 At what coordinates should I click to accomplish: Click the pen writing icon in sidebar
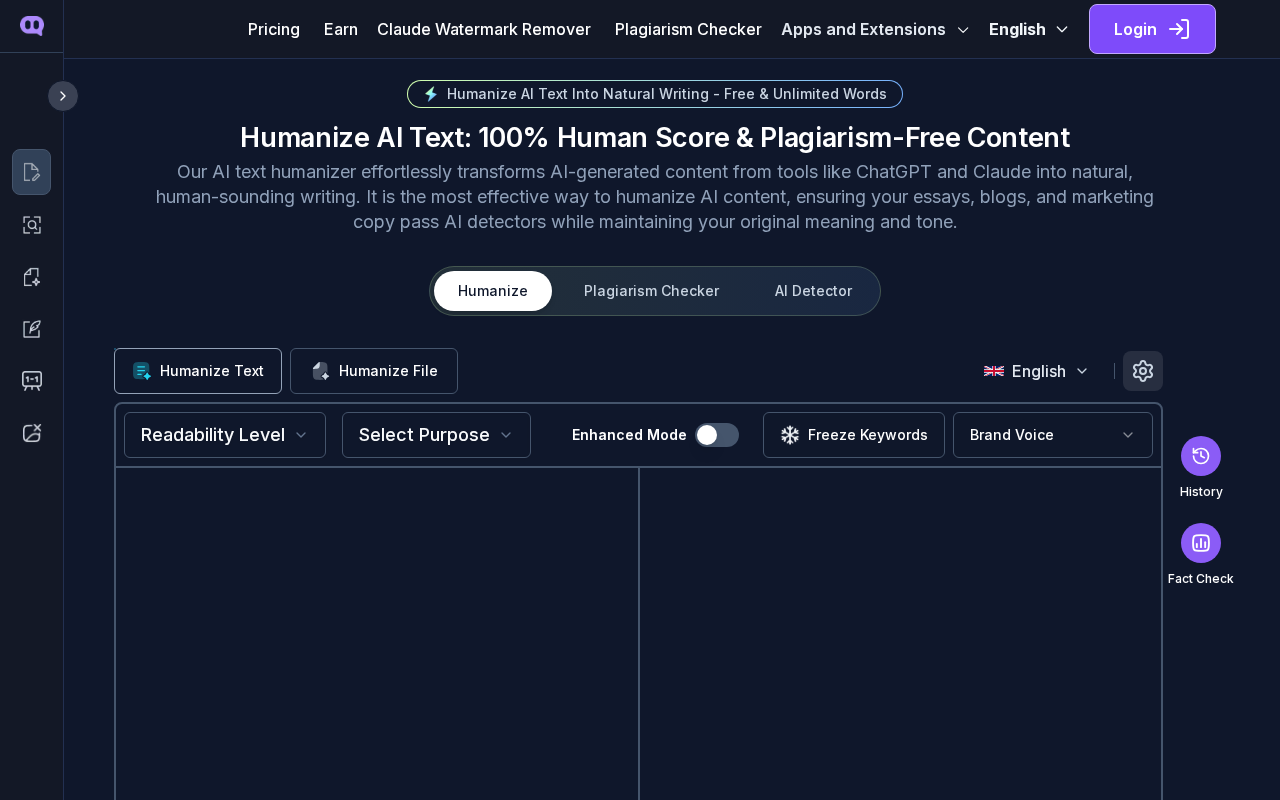coord(31,329)
